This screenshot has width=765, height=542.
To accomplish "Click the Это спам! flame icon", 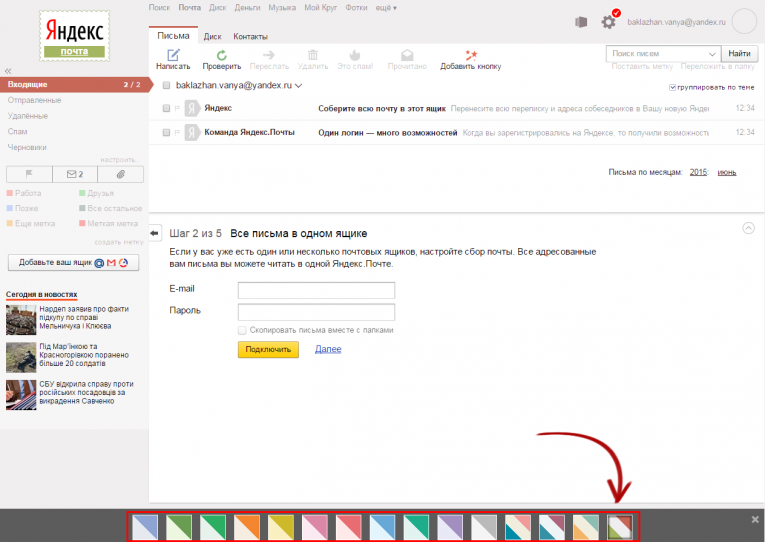I will coord(355,55).
